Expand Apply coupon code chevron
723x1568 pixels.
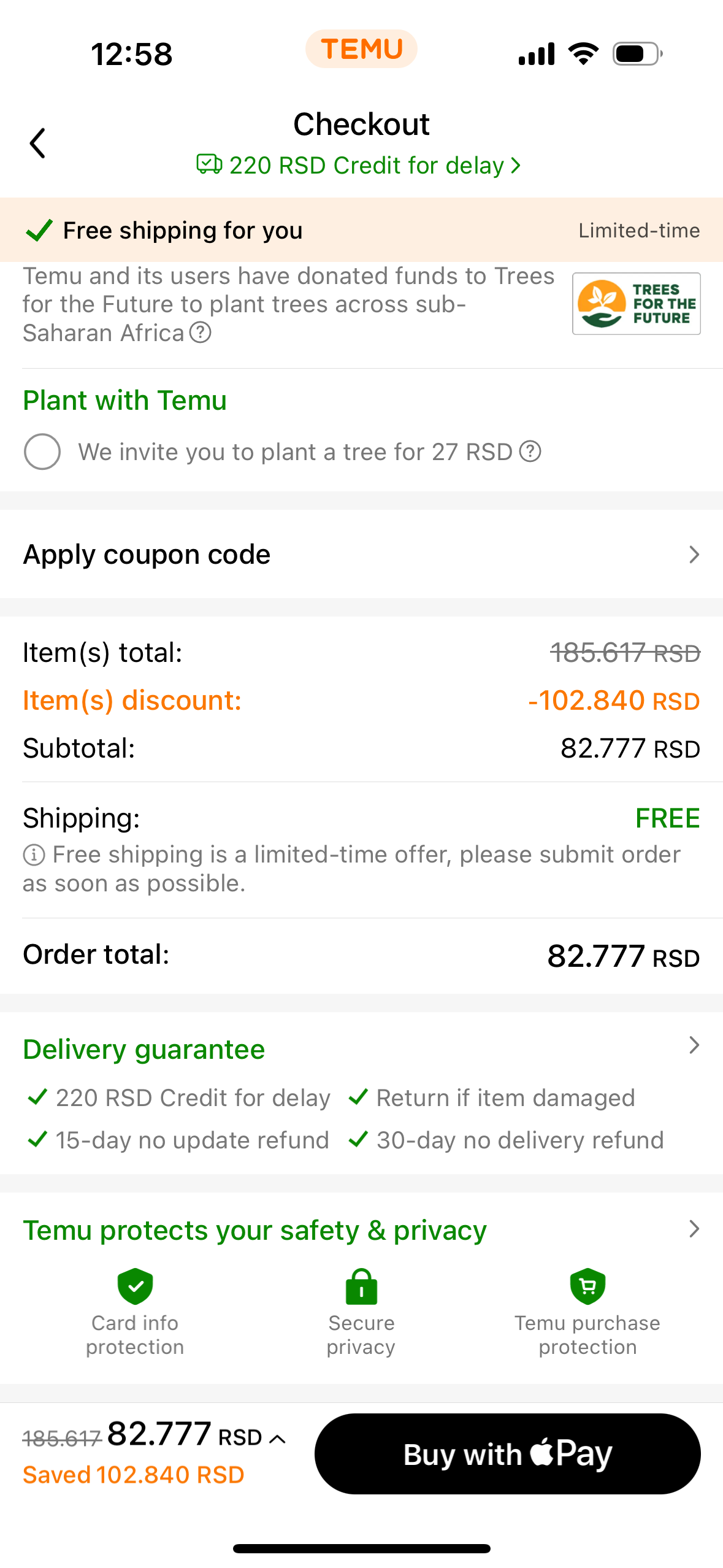click(694, 555)
